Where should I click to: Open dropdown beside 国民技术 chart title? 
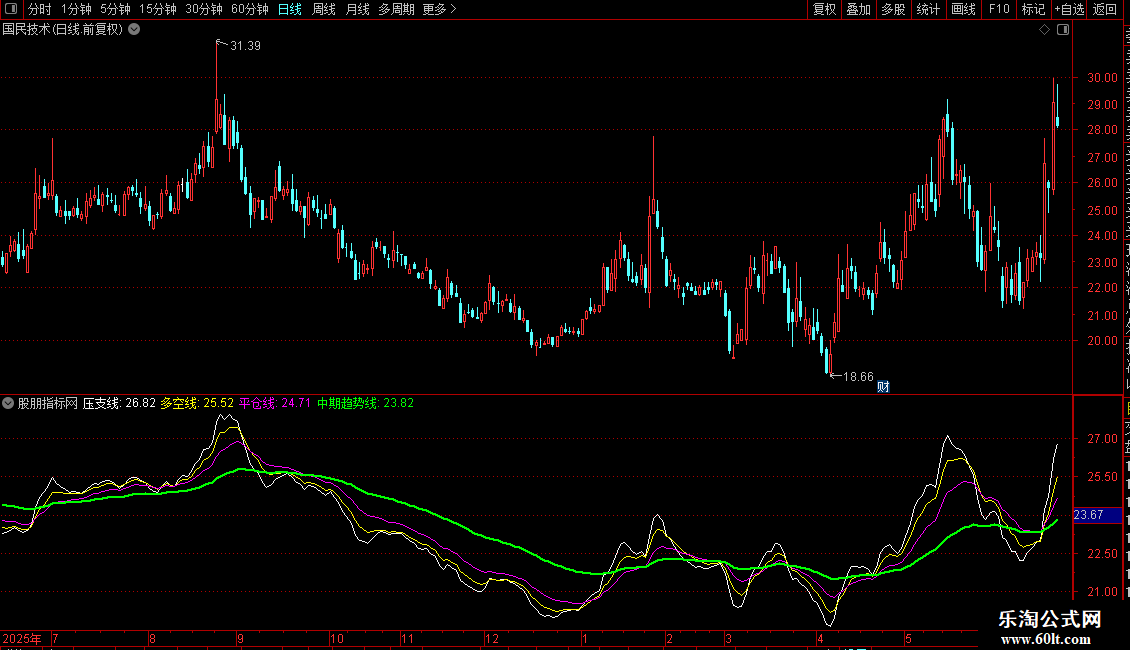tap(134, 30)
